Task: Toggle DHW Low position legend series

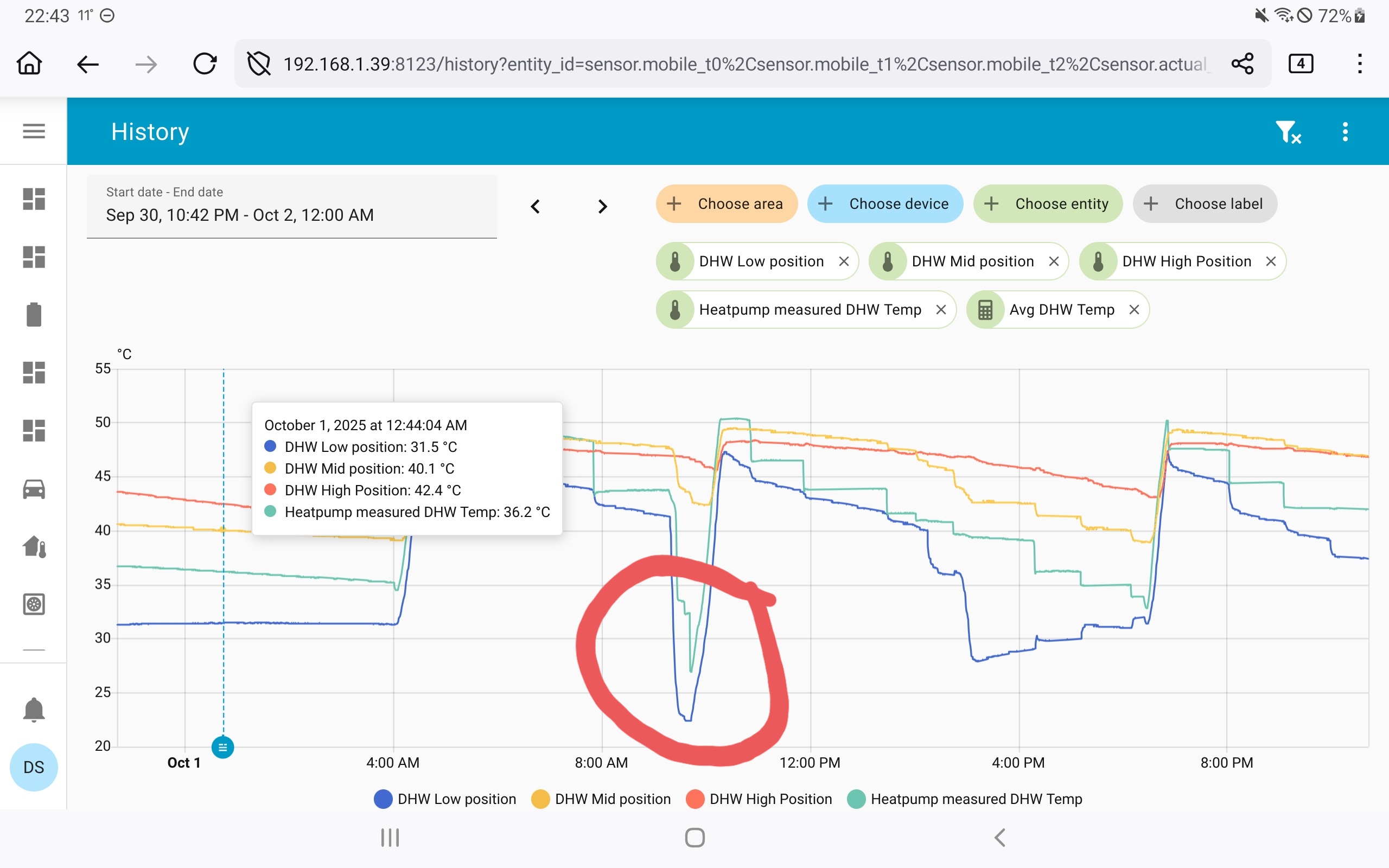Action: coord(445,799)
